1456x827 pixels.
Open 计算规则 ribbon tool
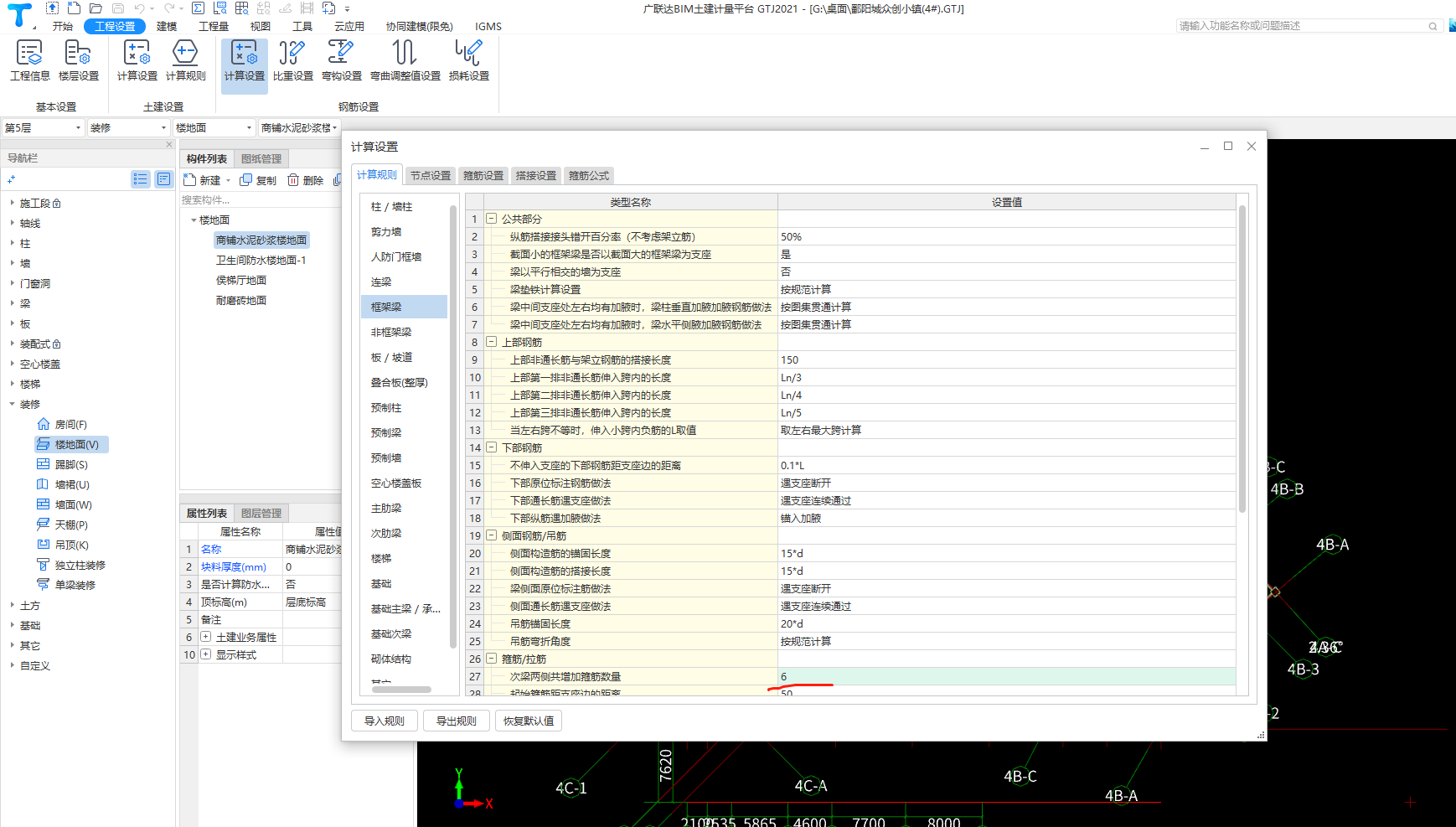185,60
